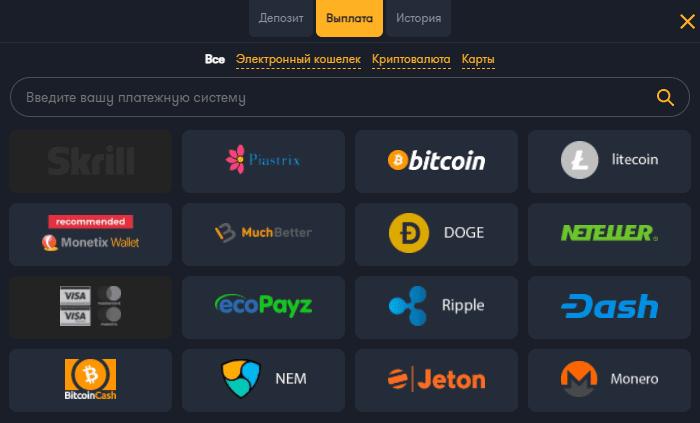
Task: Focus the payment system search field
Action: click(330, 98)
